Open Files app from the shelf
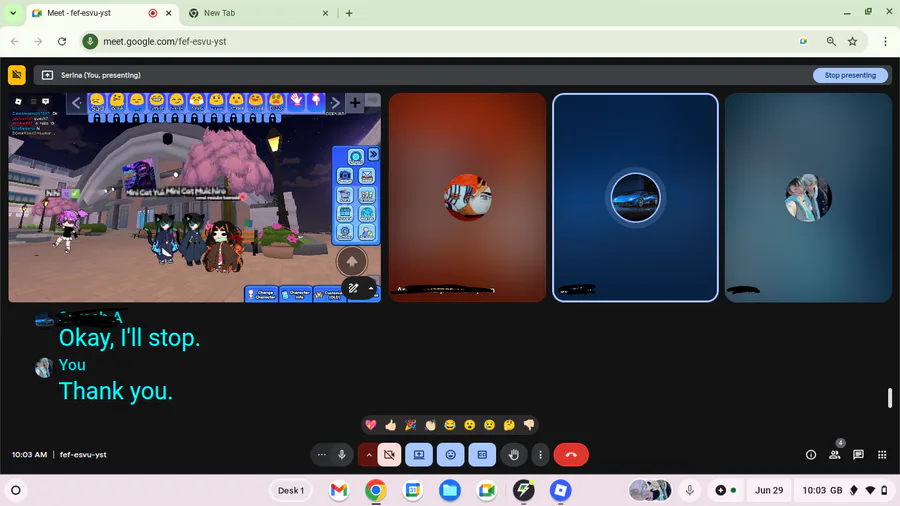The width and height of the screenshot is (900, 506). coord(450,491)
